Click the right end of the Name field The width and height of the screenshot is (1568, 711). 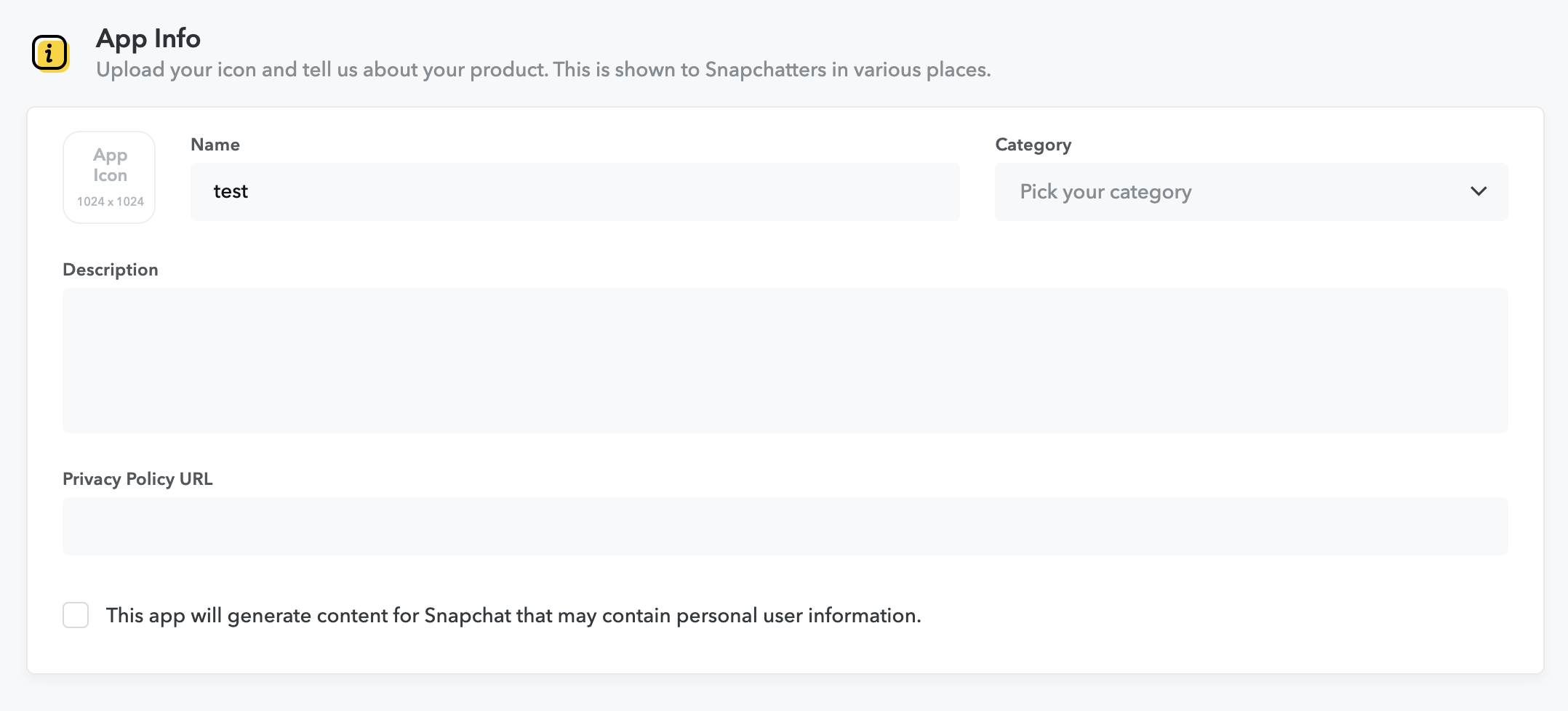(x=938, y=192)
